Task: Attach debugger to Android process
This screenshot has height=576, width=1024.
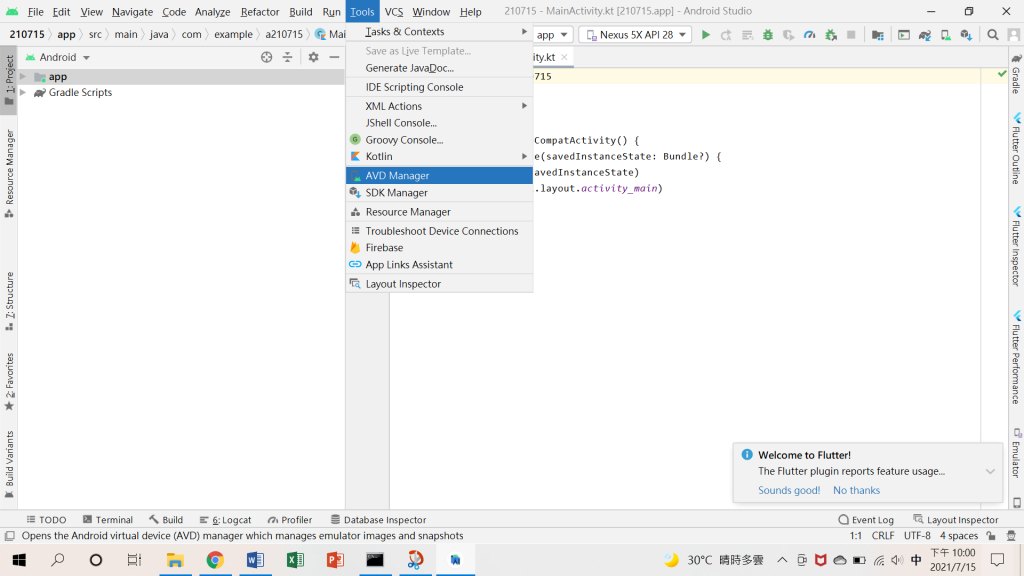Action: coord(831,35)
